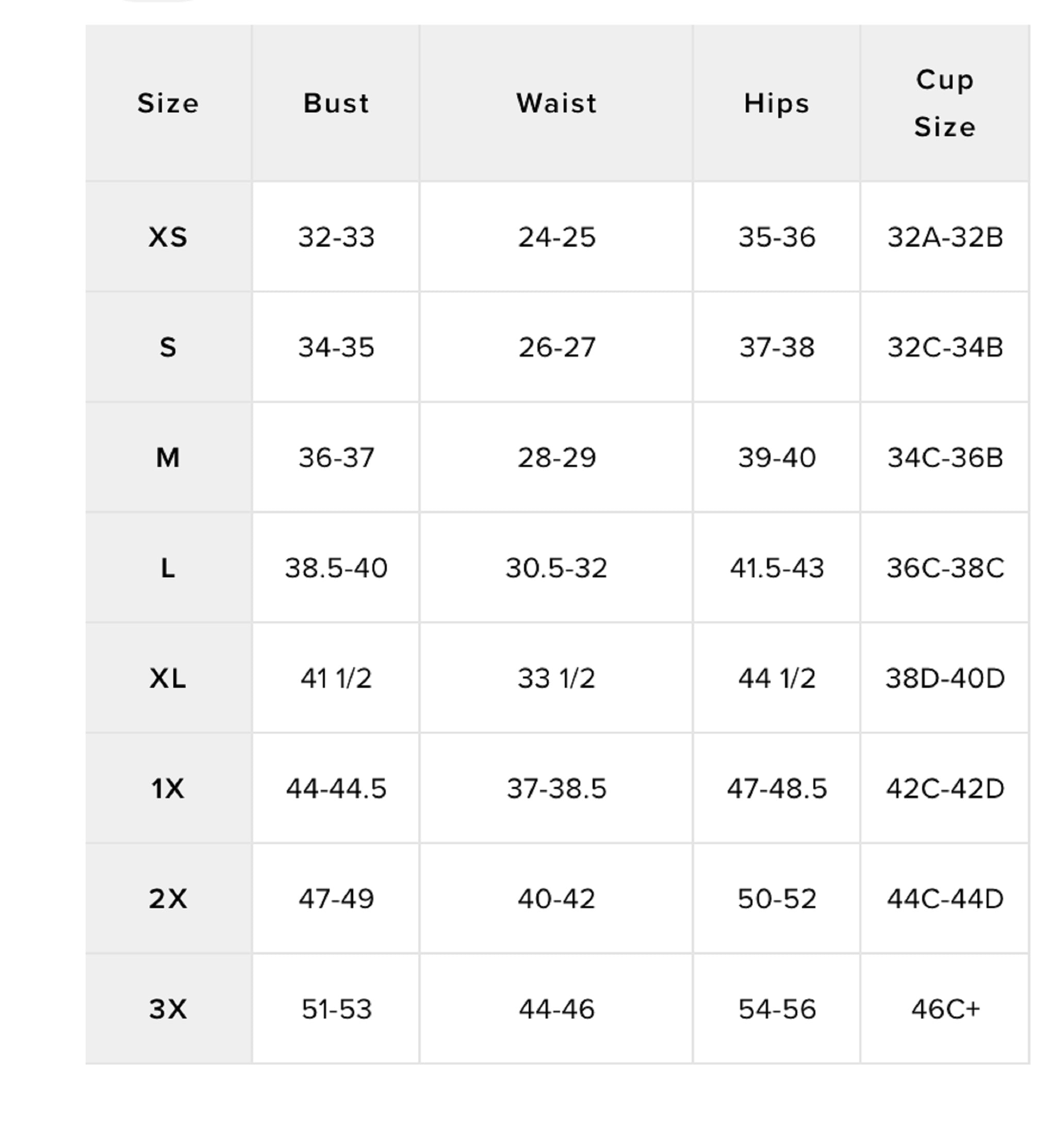1064x1130 pixels.
Task: Click the 54-56 hips cell
Action: pyautogui.click(x=777, y=1009)
